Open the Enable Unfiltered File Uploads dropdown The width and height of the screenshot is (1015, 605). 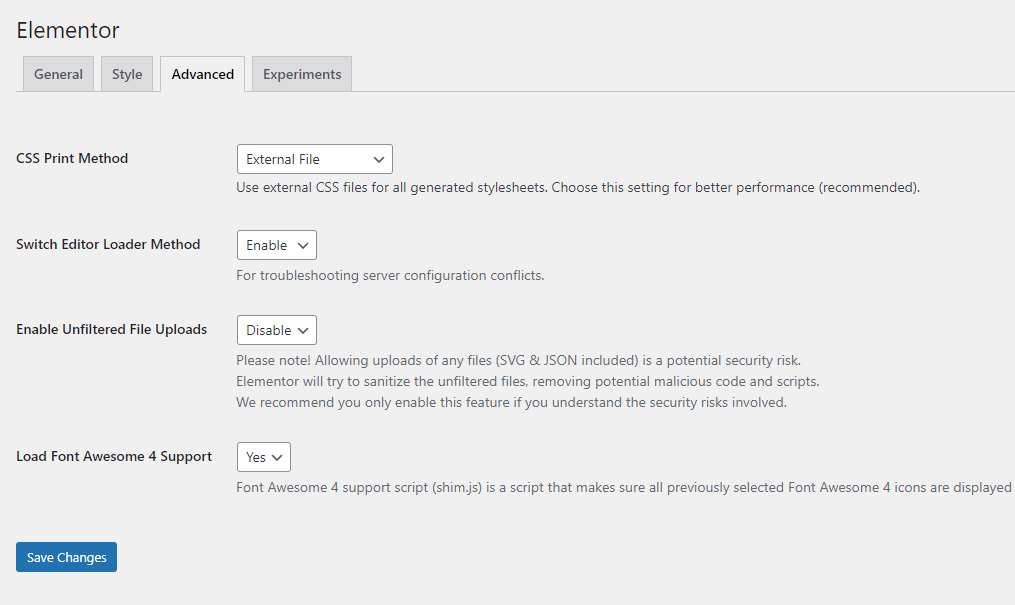tap(276, 330)
